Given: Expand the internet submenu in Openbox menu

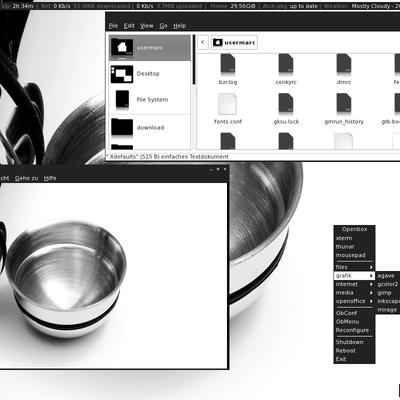Looking at the screenshot, I should click(355, 284).
